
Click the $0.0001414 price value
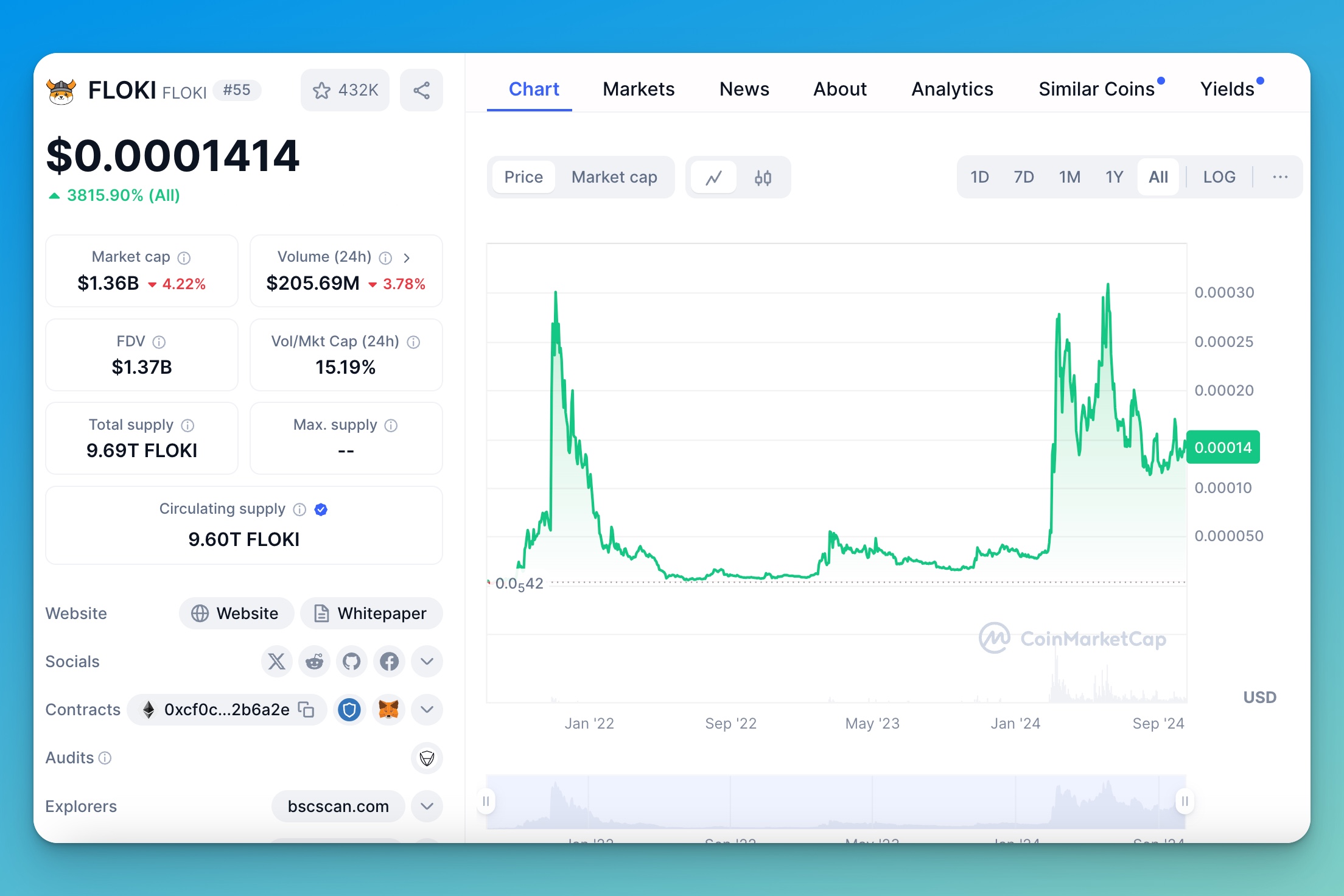pyautogui.click(x=173, y=156)
